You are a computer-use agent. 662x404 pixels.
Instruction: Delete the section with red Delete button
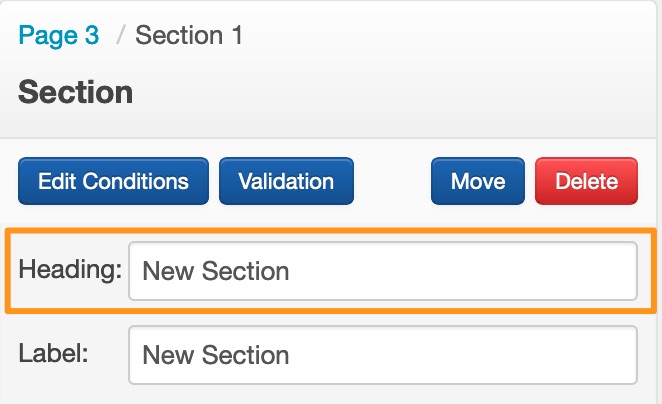pyautogui.click(x=586, y=181)
